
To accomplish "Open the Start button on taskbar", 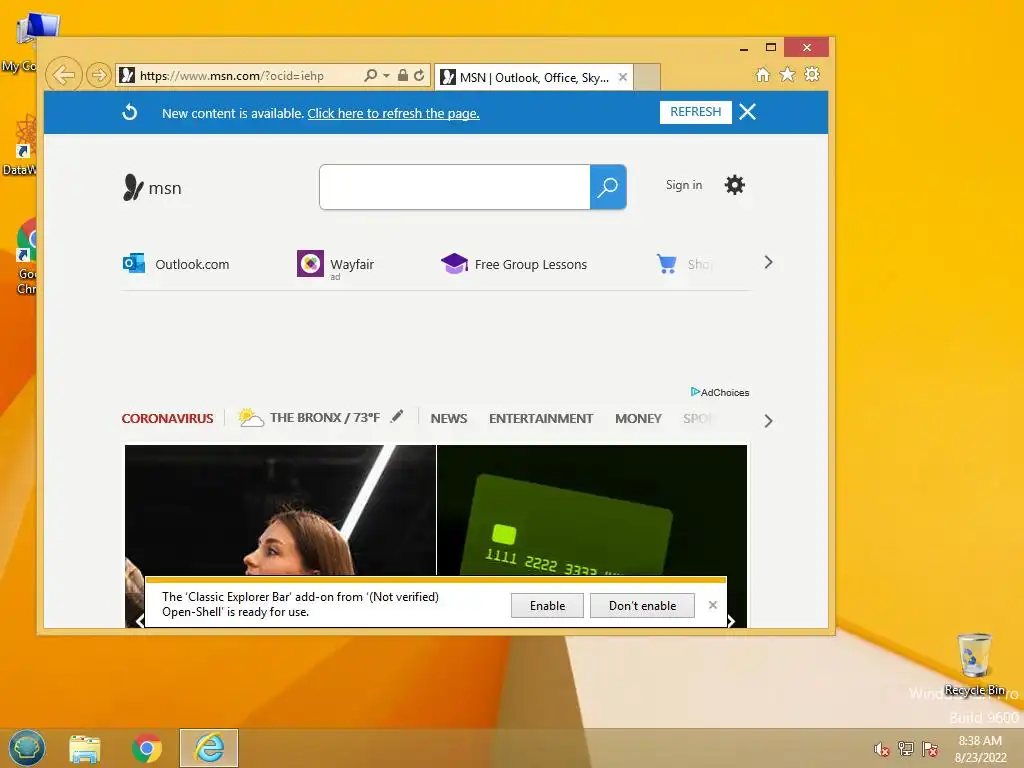I will click(x=27, y=748).
